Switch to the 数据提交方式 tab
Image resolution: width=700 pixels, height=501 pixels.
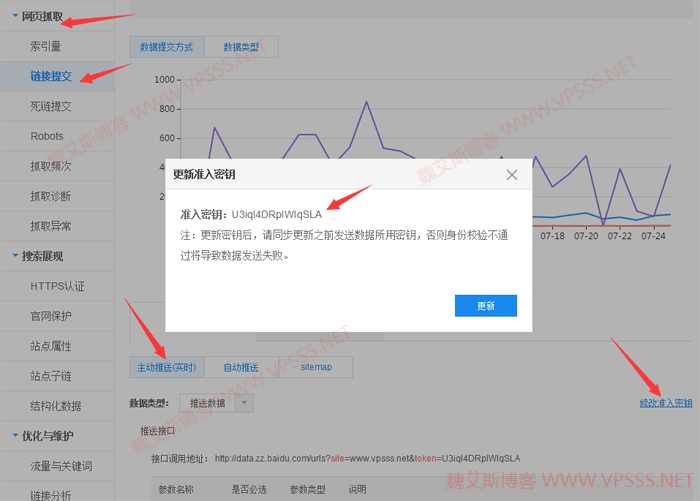[167, 47]
